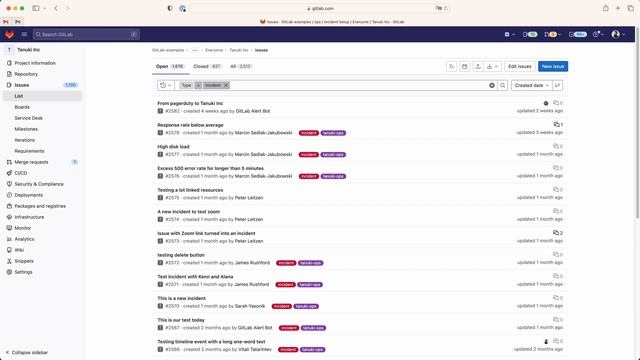Click the Edit issues button
Viewport: 640px width, 360px height.
click(520, 67)
